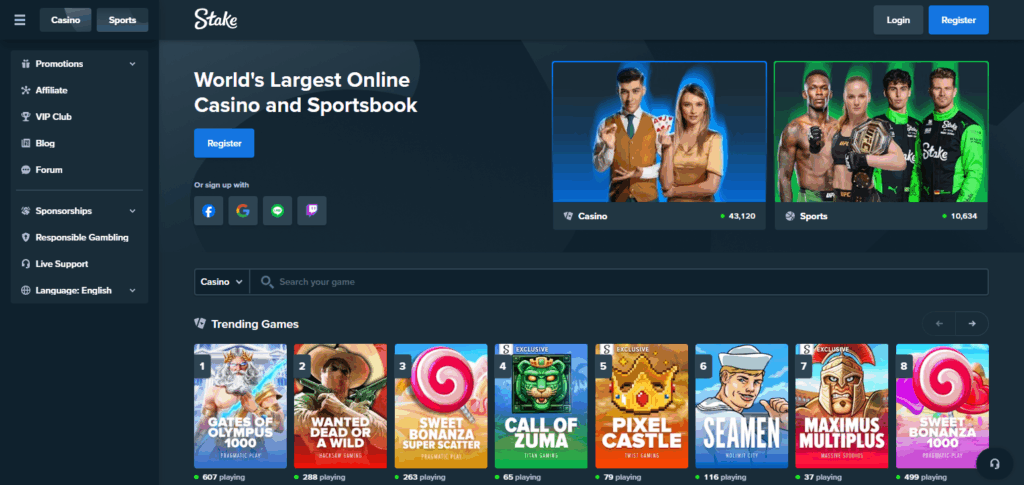Click the '607 playing' text
The height and width of the screenshot is (485, 1024).
(x=223, y=477)
